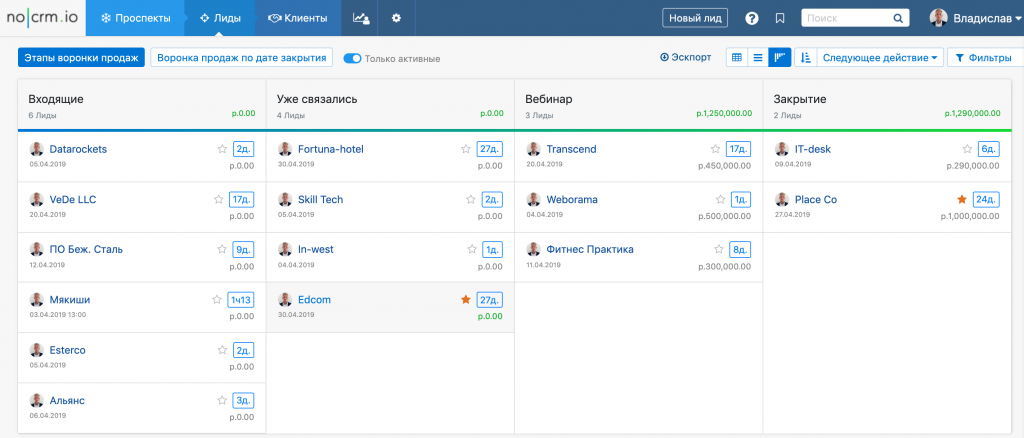Star the Fortuna-hotel lead
Image resolution: width=1024 pixels, height=438 pixels.
point(466,149)
